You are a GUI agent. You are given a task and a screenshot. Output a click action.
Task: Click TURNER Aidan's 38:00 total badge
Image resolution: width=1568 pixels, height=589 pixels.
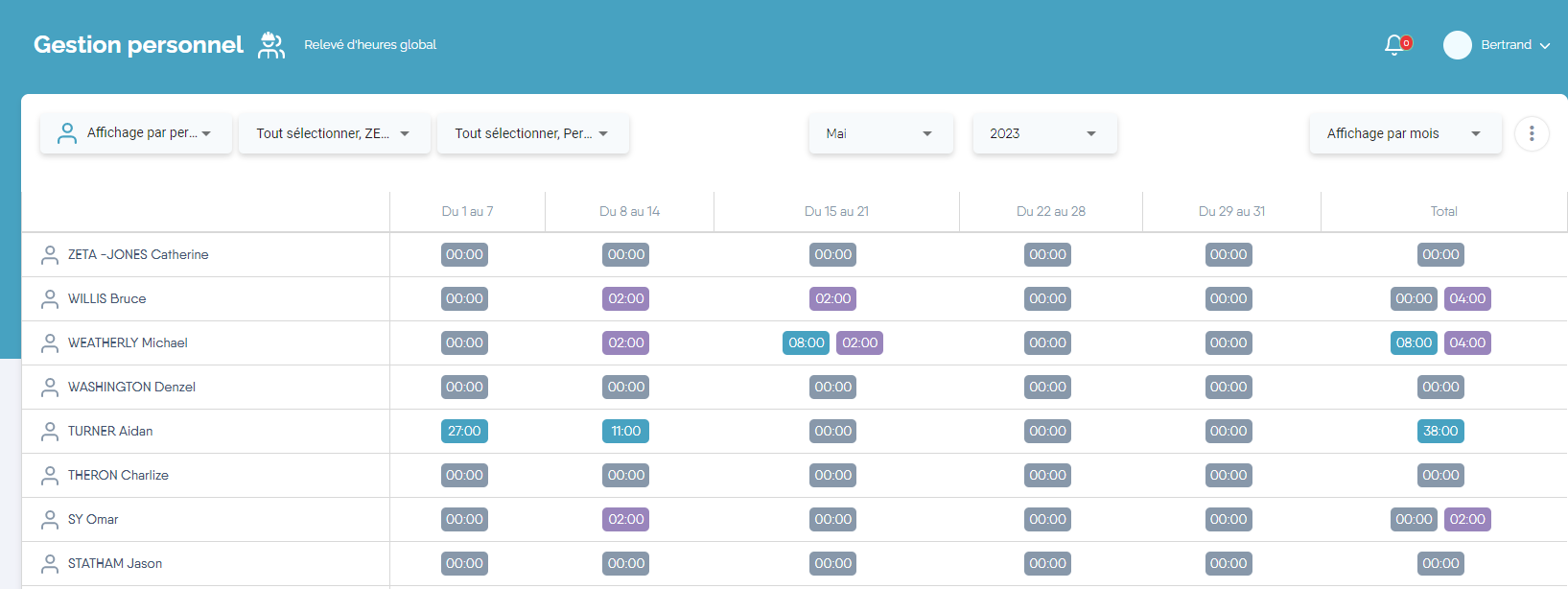1440,432
